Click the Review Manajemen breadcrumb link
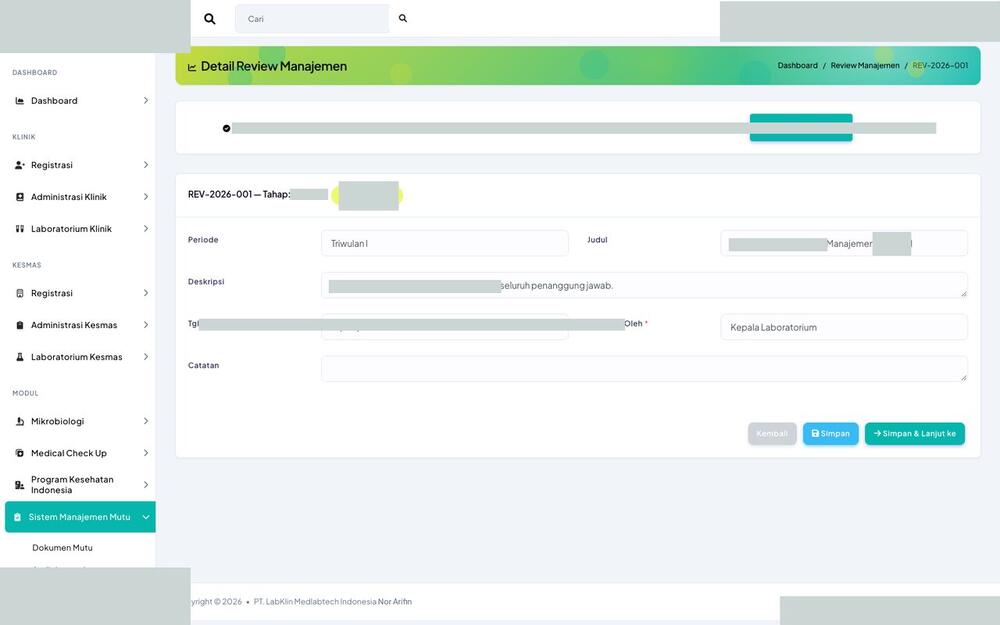Screen dimensions: 1000x625 [x=865, y=66]
